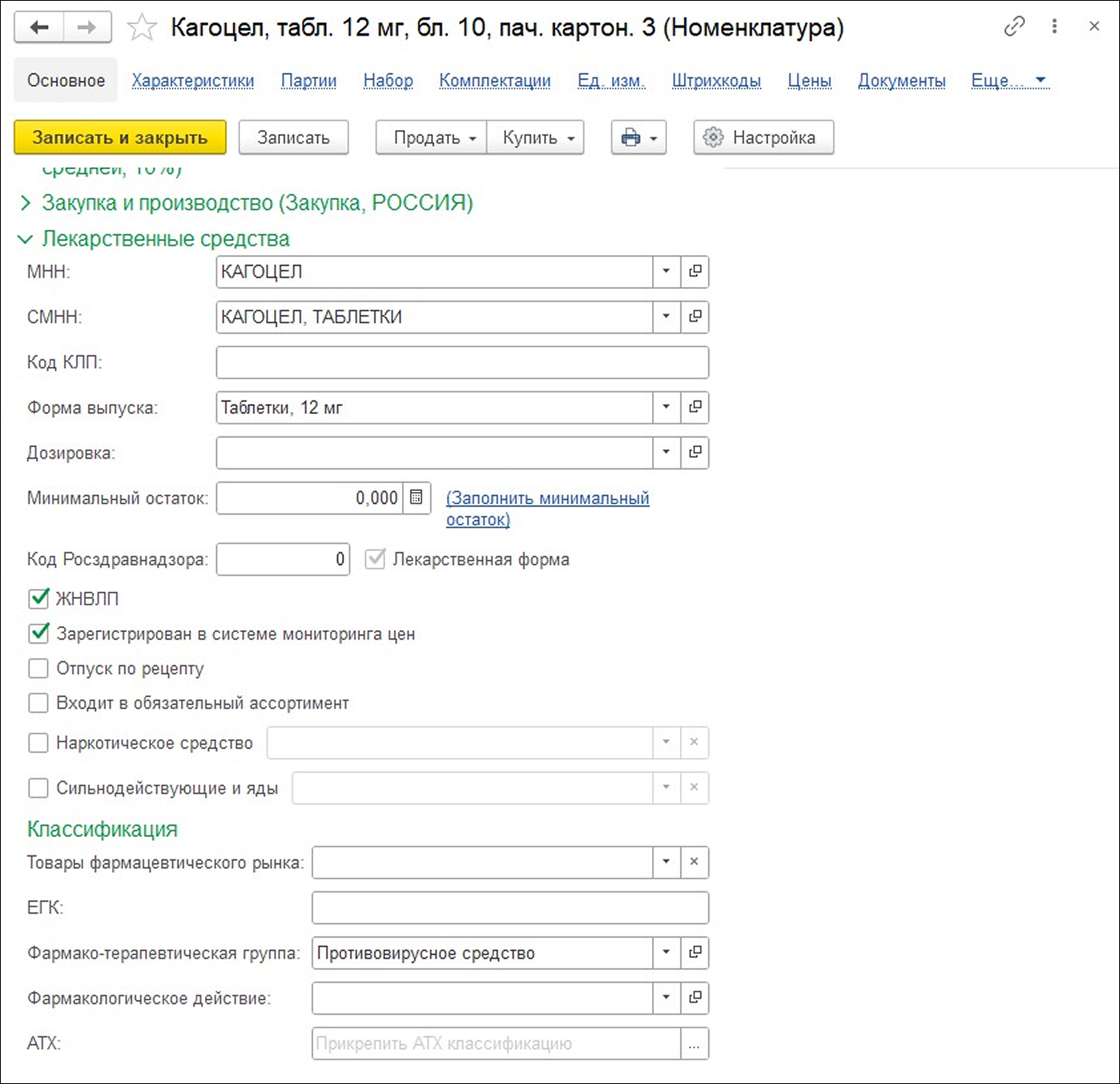Add item to favorites with star icon
Image resolution: width=1120 pixels, height=1084 pixels.
(x=142, y=28)
